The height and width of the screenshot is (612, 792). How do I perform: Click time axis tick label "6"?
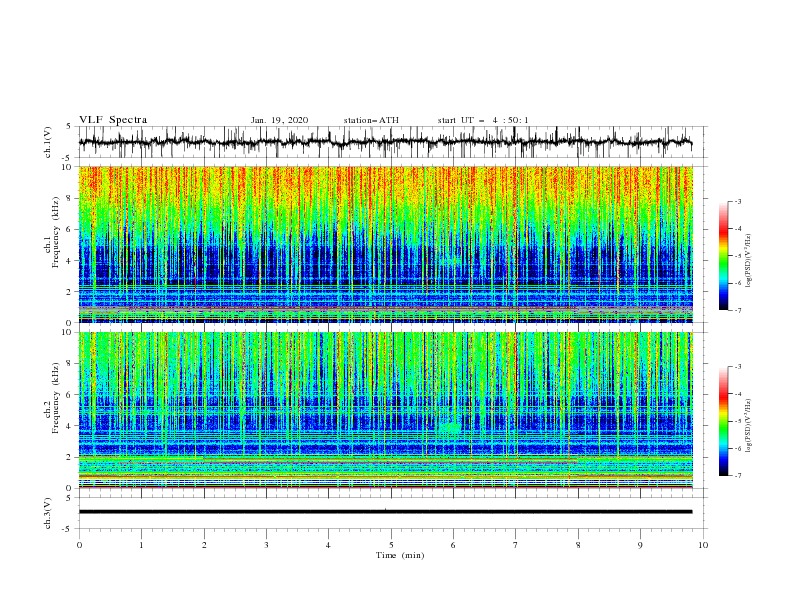tap(453, 545)
